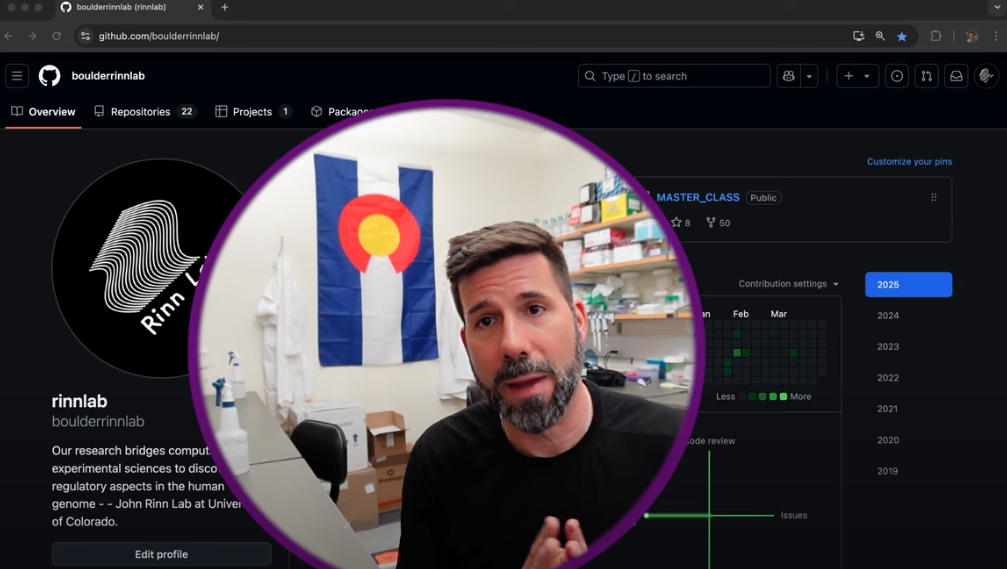The image size is (1007, 569).
Task: Open Copilot chat icon in header
Action: (x=789, y=76)
